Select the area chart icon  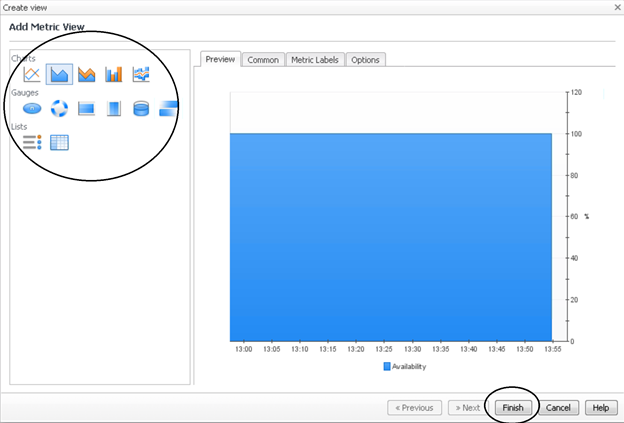tap(59, 74)
